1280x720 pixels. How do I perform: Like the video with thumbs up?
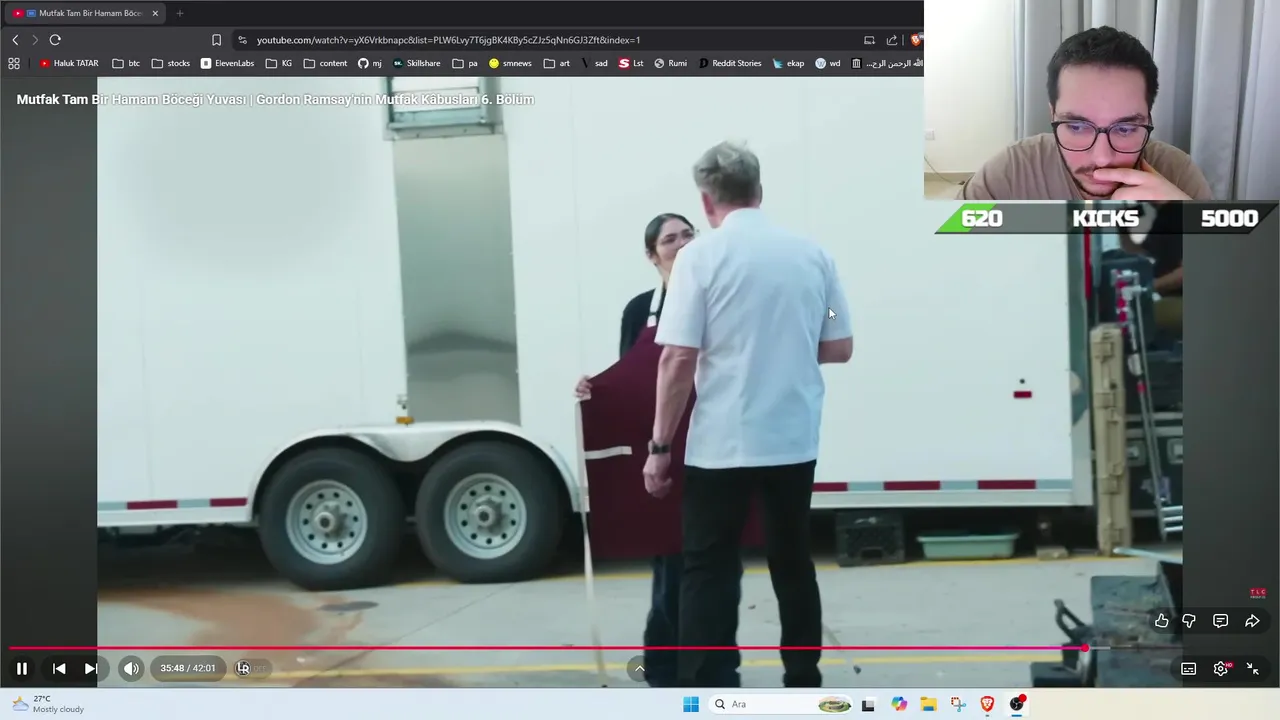tap(1161, 621)
